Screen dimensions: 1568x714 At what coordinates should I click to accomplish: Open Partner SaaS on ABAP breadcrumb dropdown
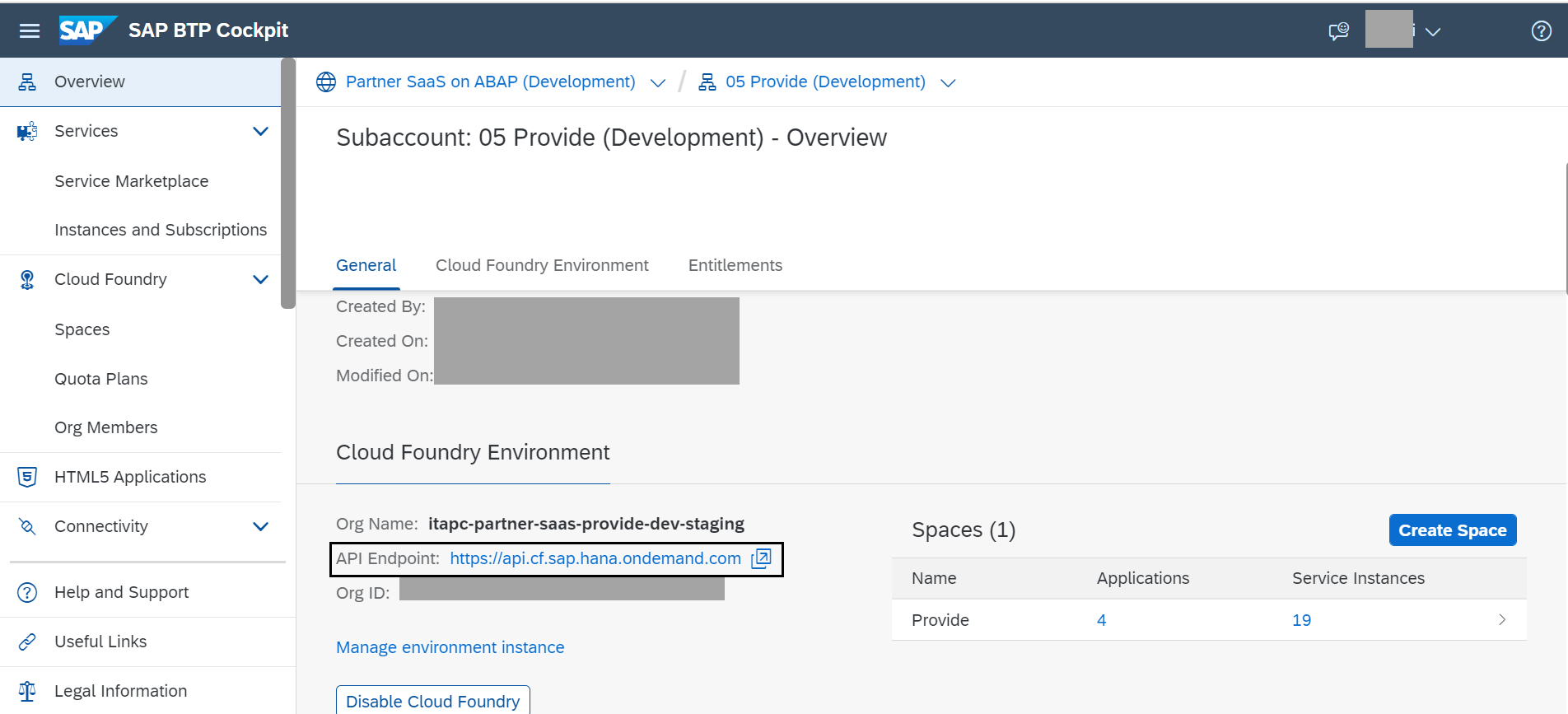coord(658,82)
